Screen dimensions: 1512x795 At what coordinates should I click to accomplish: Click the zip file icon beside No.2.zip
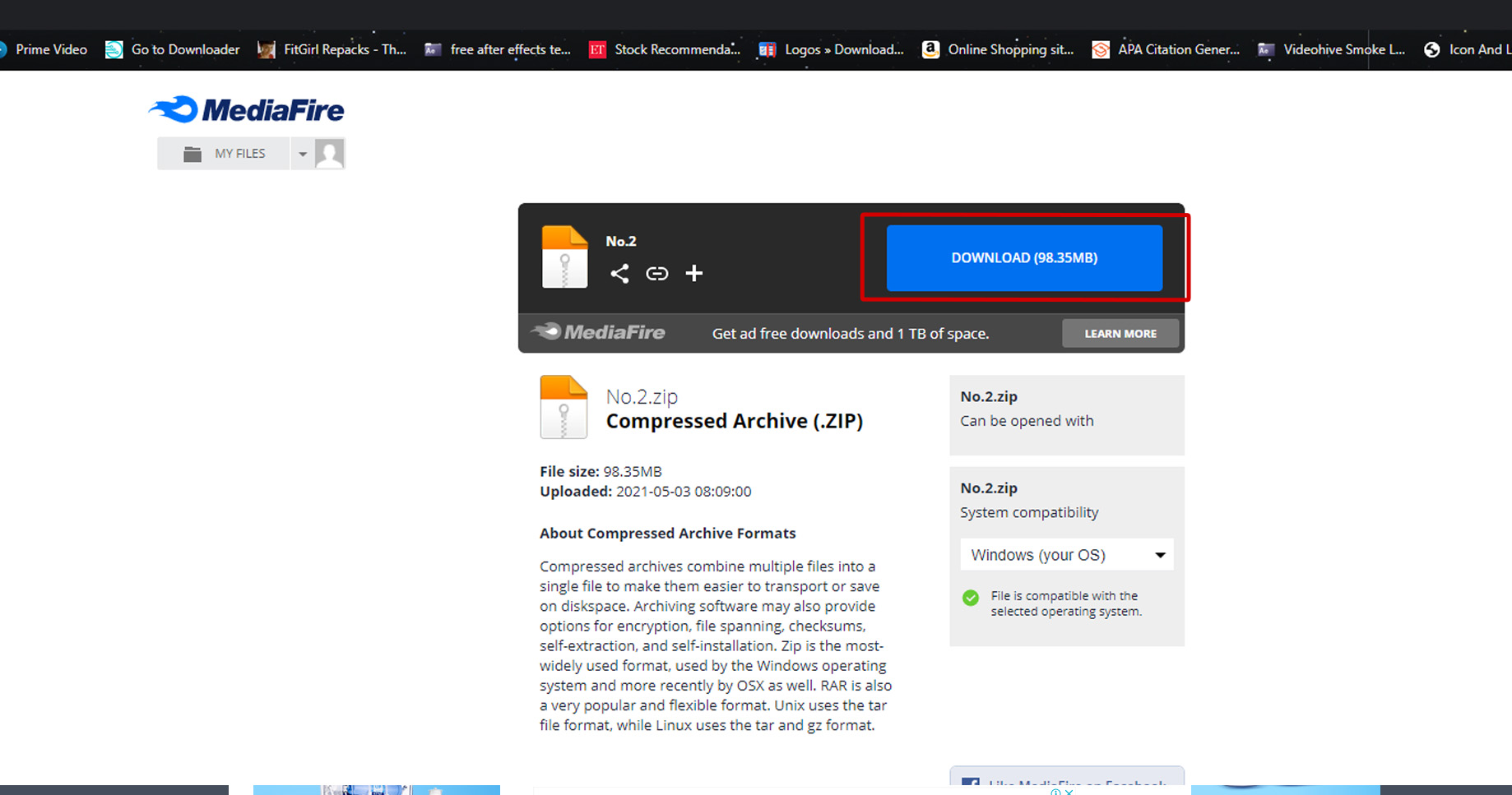pyautogui.click(x=564, y=407)
